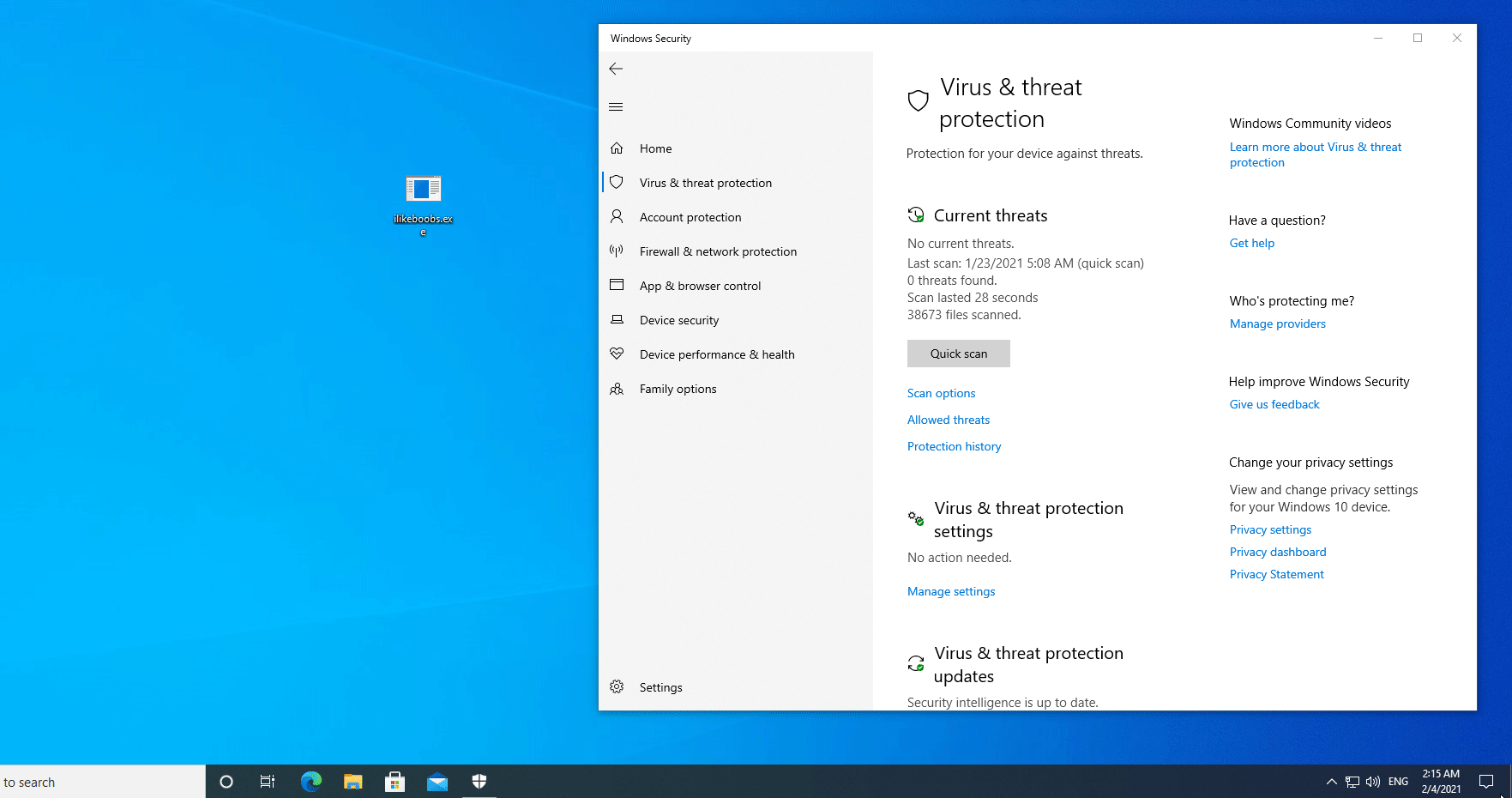Open Scan options link
Viewport: 1512px width, 798px height.
pos(941,393)
